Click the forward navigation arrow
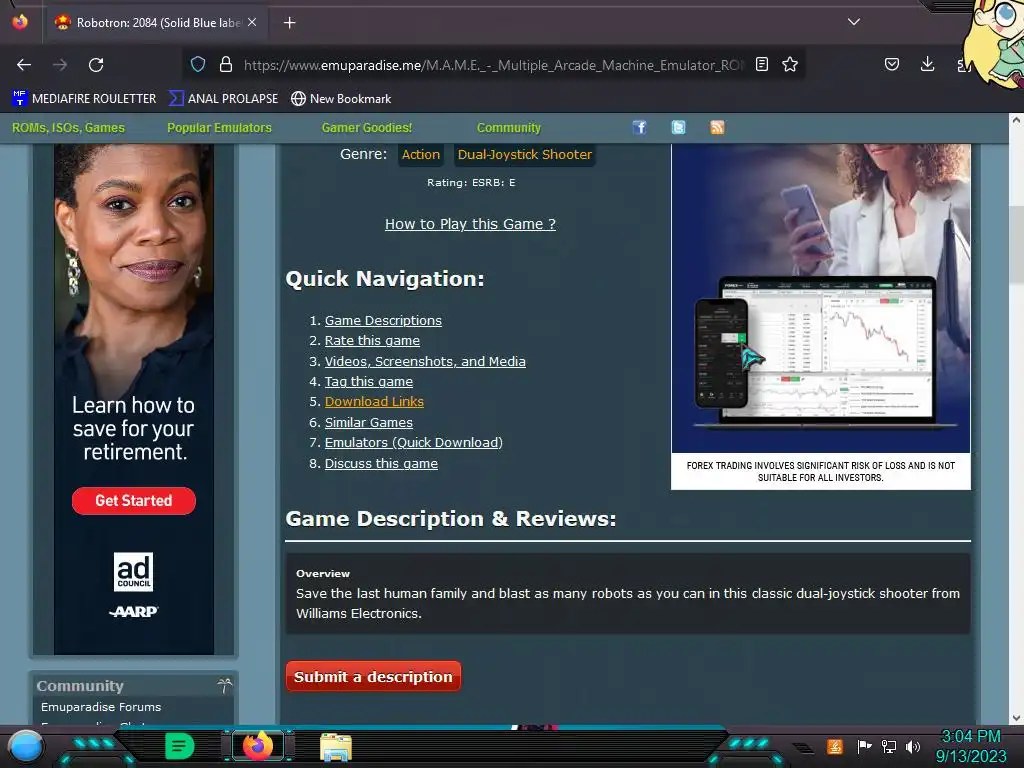This screenshot has height=768, width=1024. click(60, 65)
